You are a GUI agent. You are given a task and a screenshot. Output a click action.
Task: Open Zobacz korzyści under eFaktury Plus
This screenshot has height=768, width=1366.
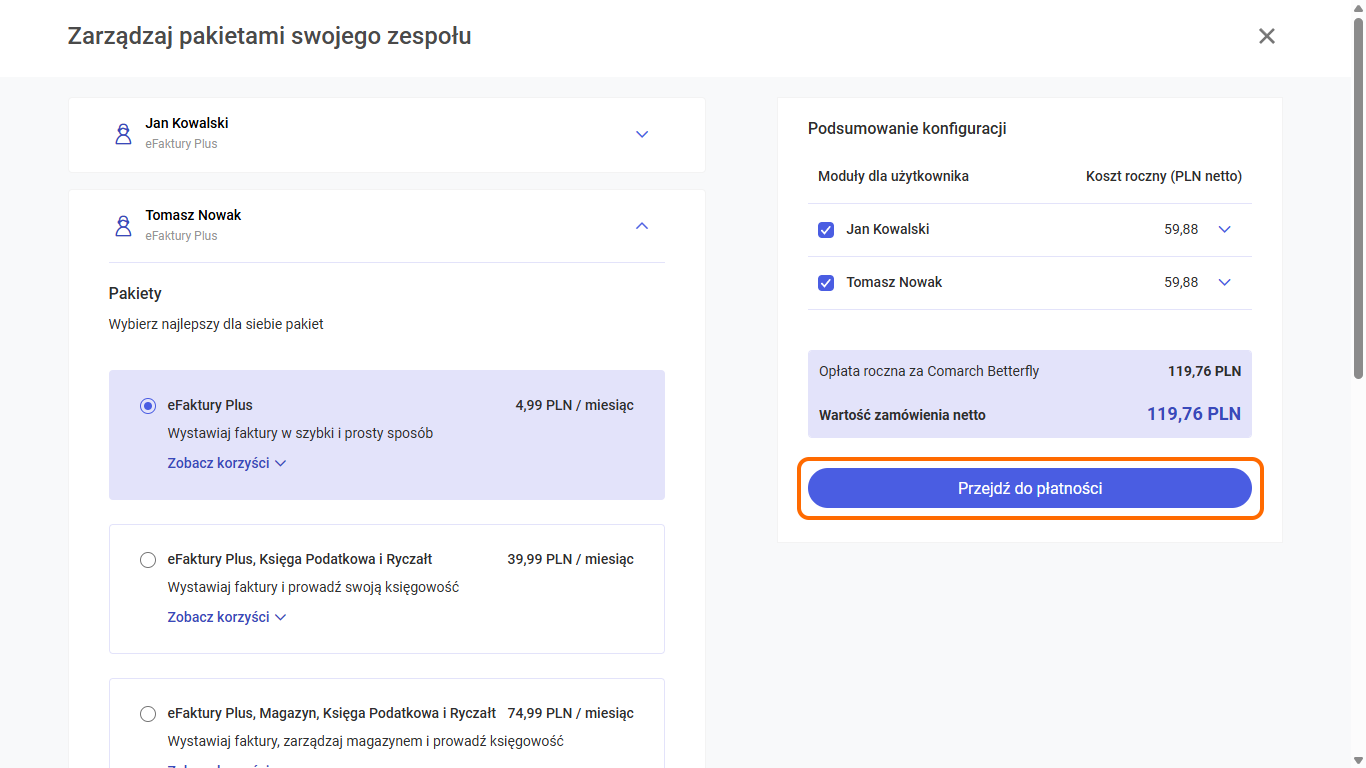[226, 463]
